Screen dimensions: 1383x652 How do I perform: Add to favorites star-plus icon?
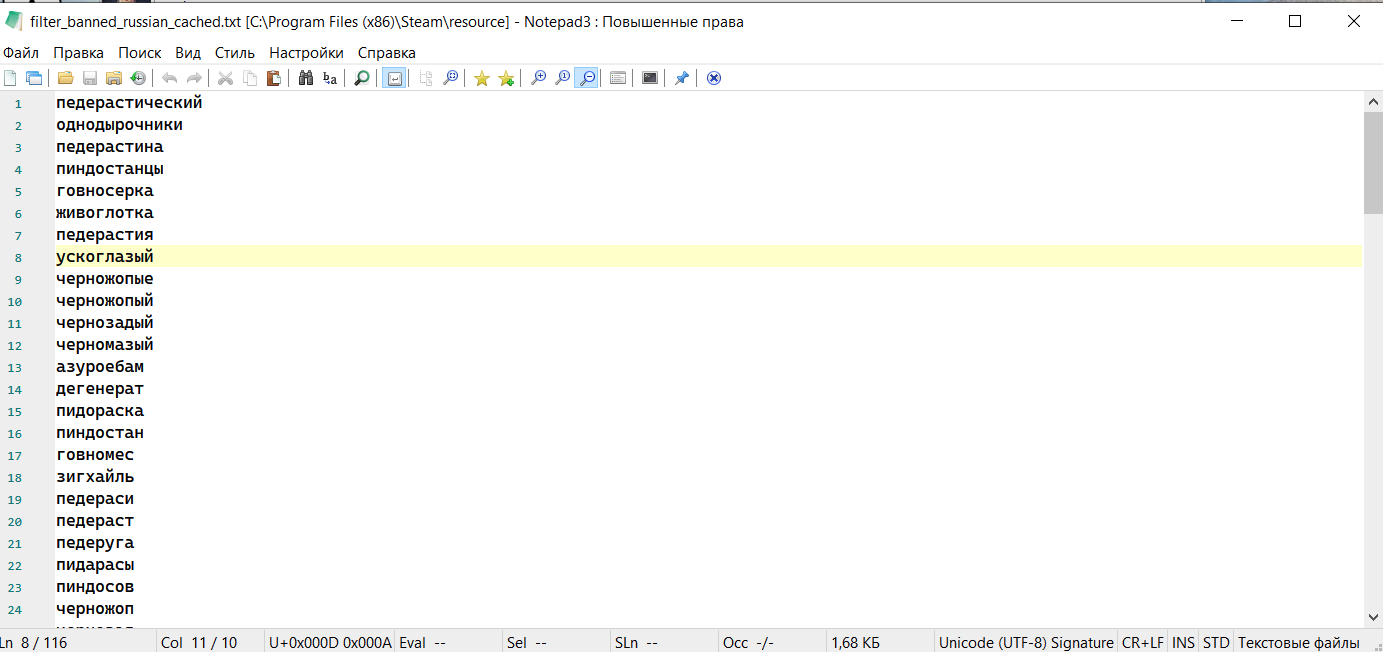(x=506, y=78)
